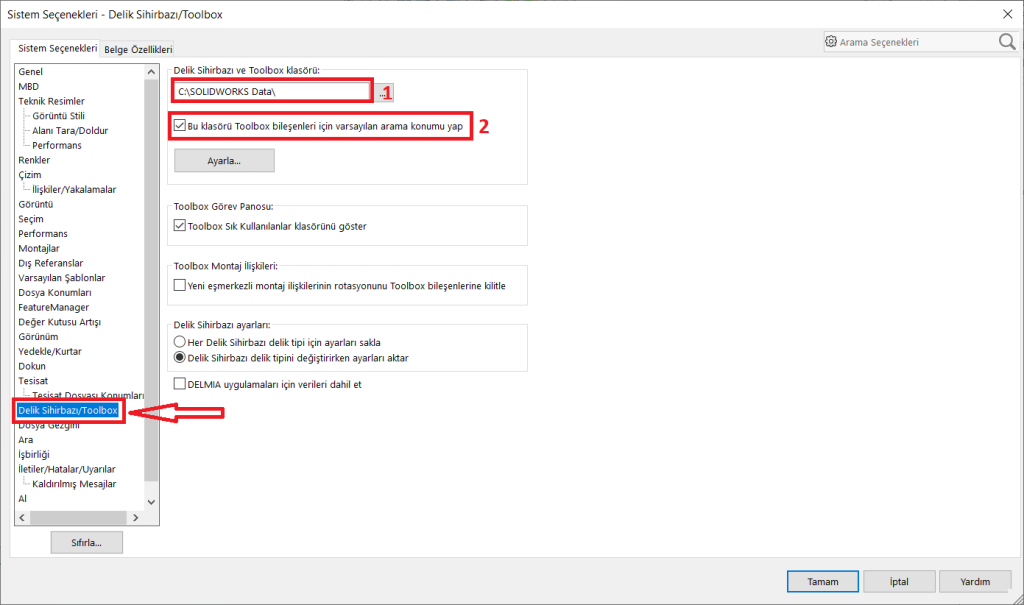Select Her Delik Sihirbazı ayarları sakla option

(180, 342)
